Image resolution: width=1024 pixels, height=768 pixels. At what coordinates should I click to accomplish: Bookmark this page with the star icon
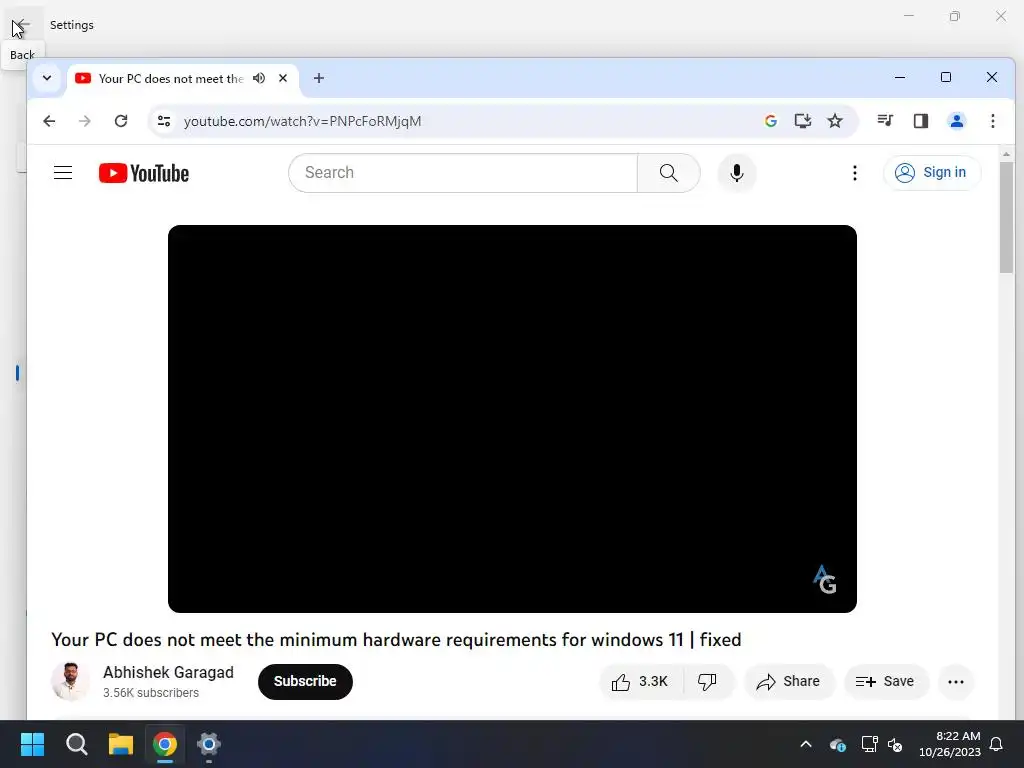point(835,121)
